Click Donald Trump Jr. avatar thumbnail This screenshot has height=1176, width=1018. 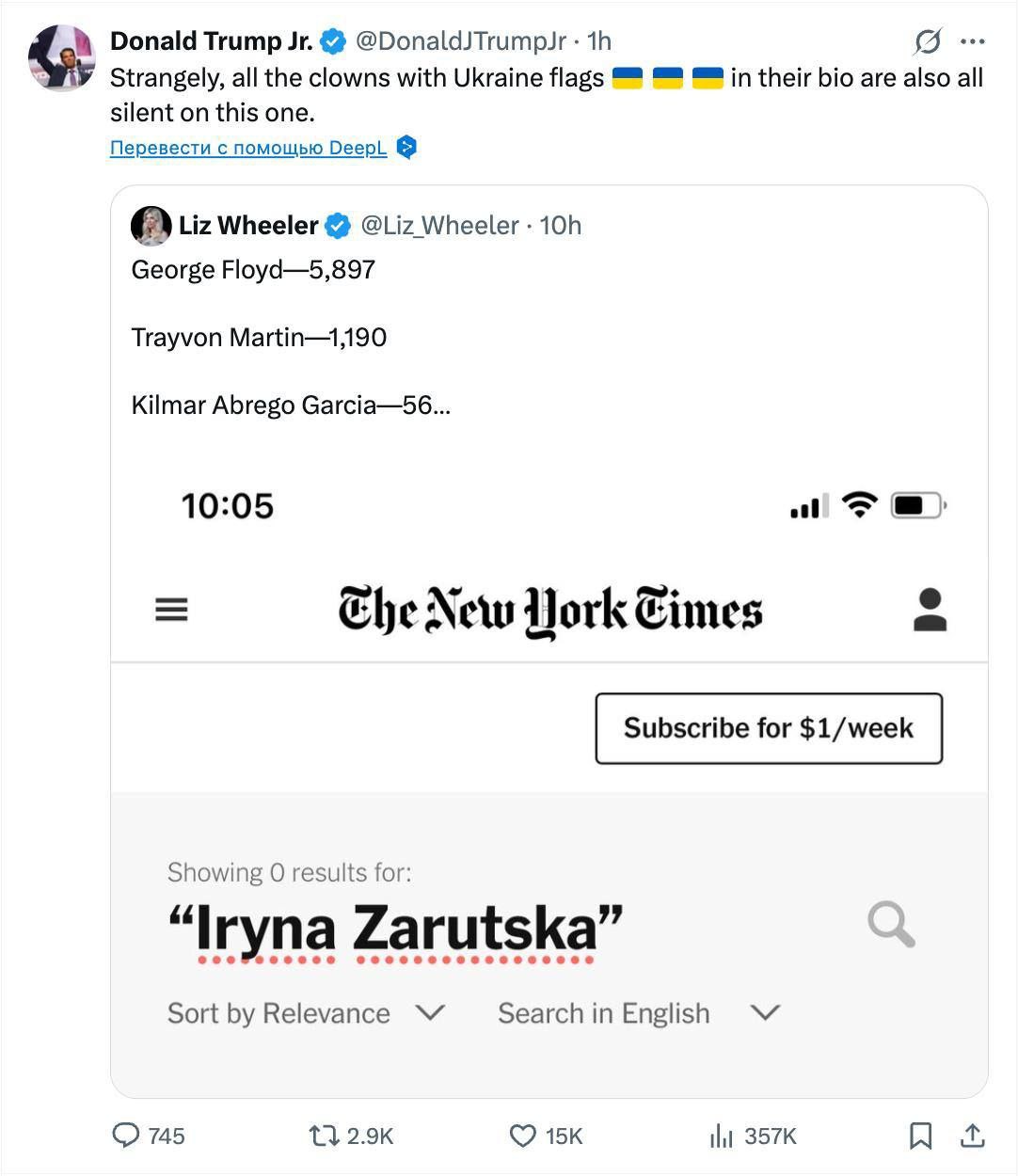[x=62, y=58]
